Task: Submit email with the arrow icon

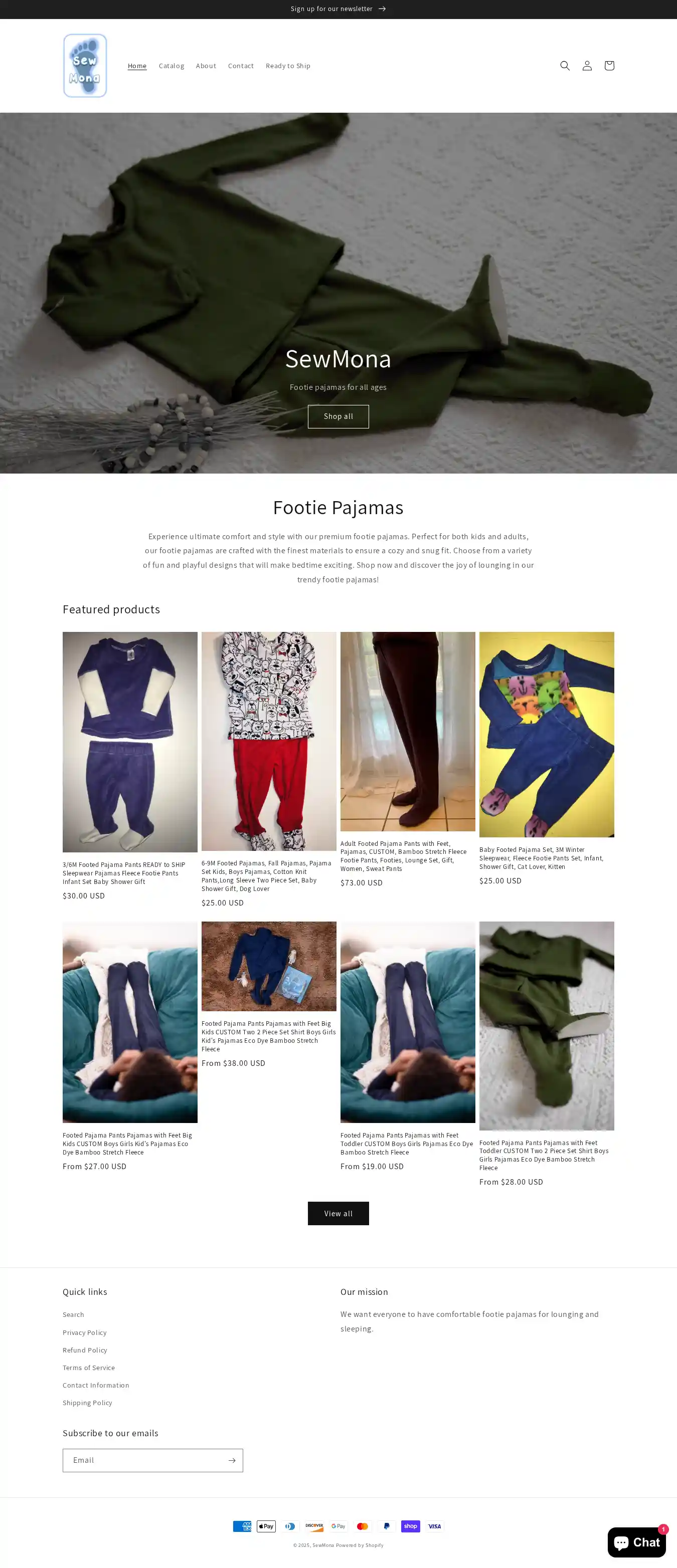Action: click(232, 1460)
